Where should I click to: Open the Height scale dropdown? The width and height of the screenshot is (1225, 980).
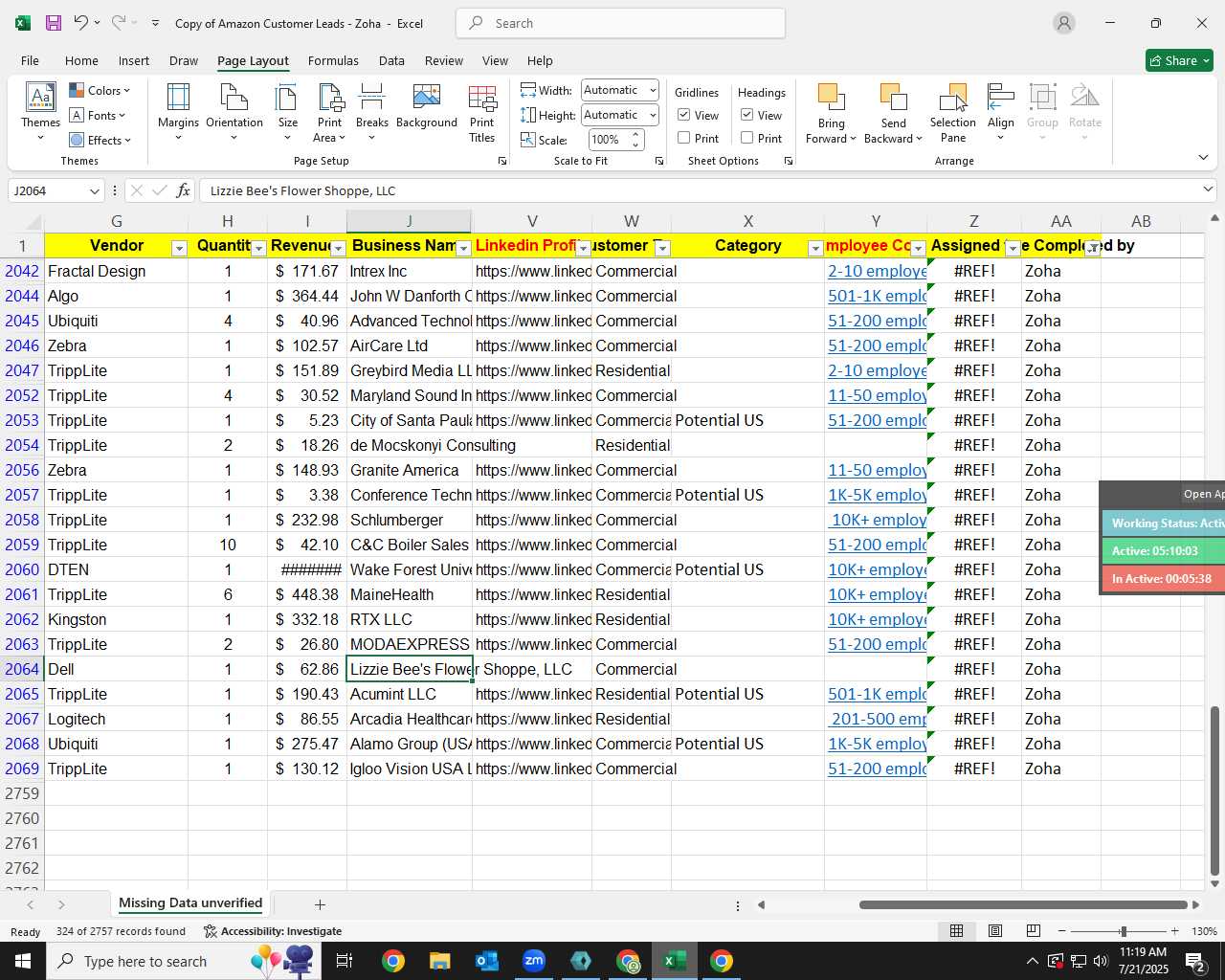tap(653, 115)
